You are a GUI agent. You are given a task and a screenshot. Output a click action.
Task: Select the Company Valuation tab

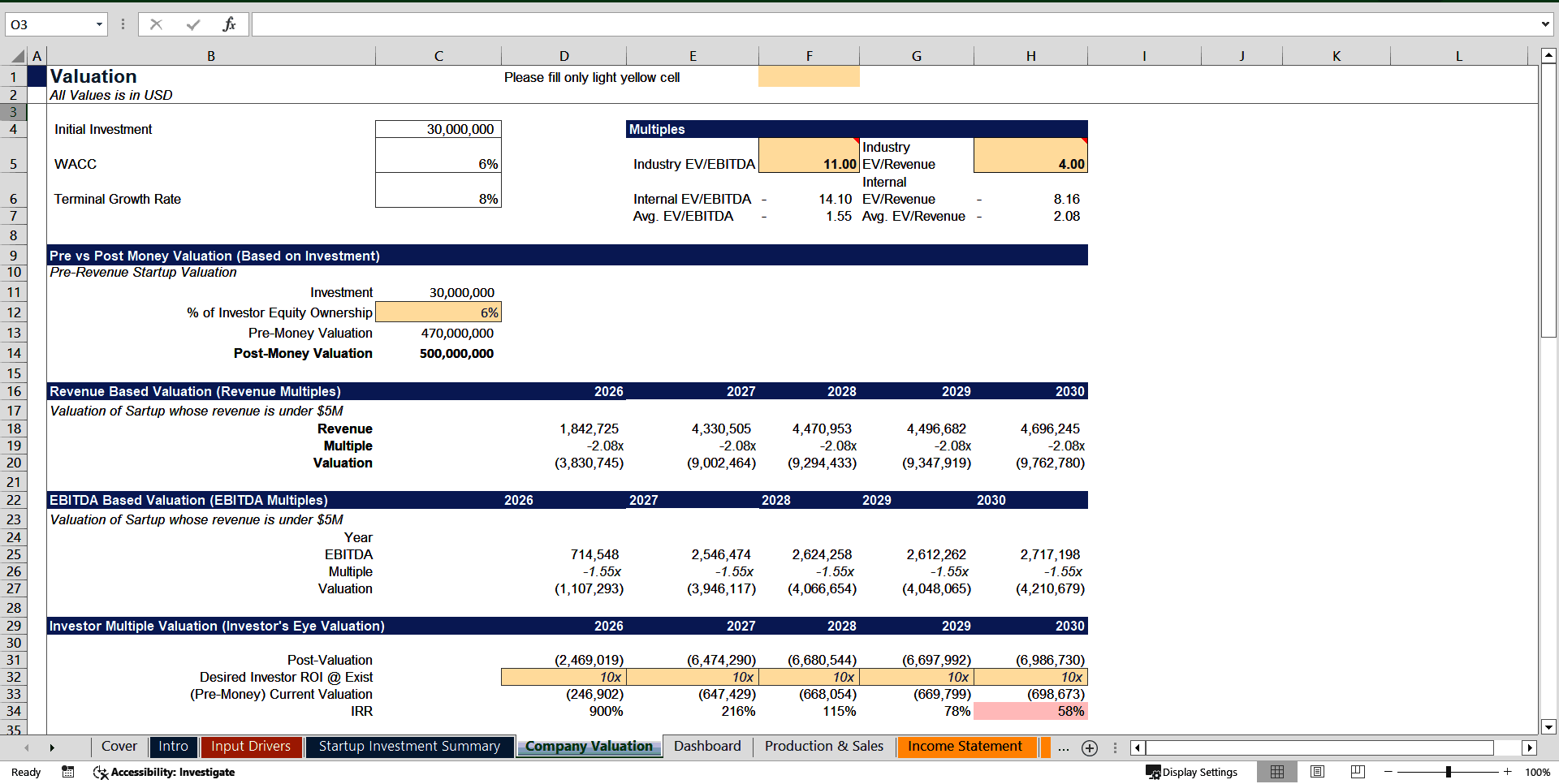pyautogui.click(x=589, y=747)
